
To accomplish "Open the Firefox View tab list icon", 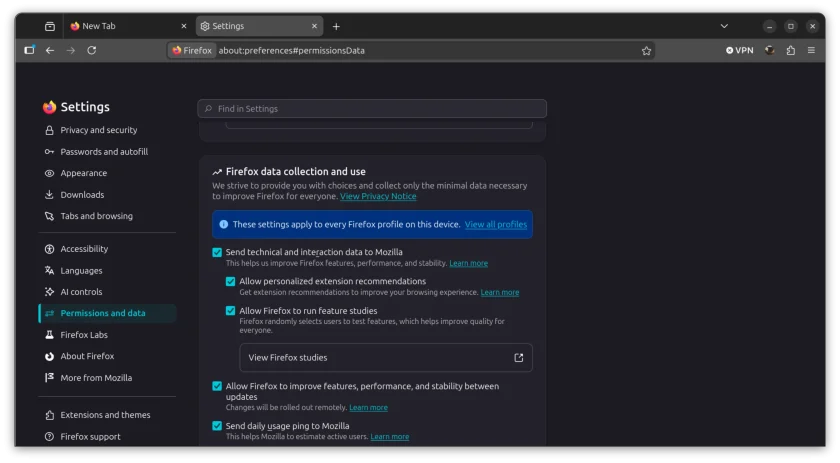I will [49, 26].
